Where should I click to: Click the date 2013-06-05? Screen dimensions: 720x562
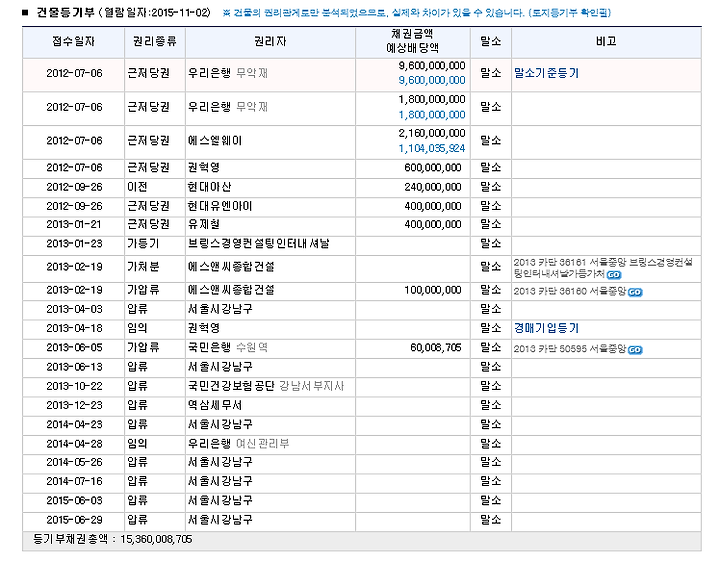pyautogui.click(x=74, y=348)
